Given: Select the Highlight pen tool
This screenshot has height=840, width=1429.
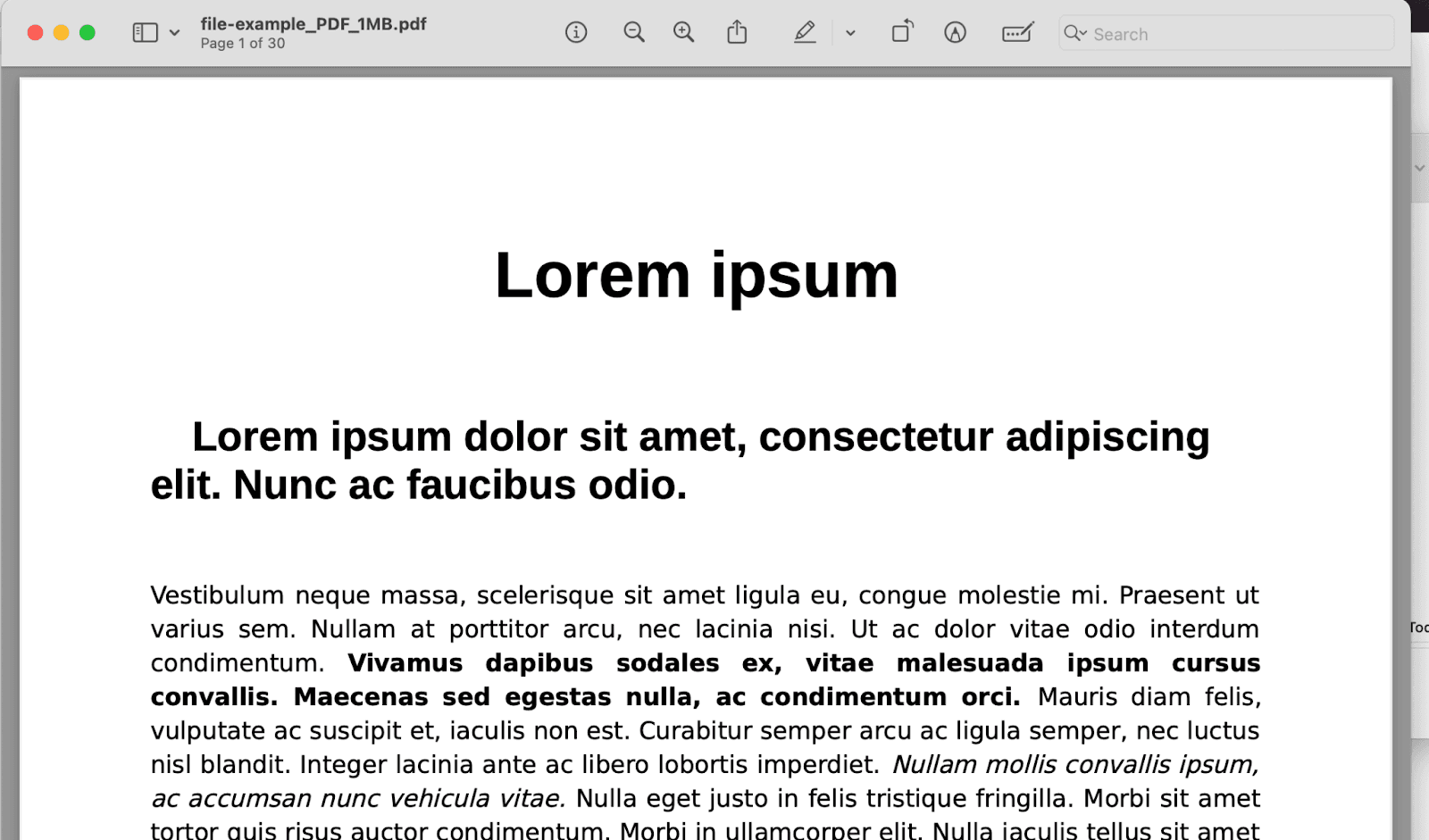Looking at the screenshot, I should [805, 33].
